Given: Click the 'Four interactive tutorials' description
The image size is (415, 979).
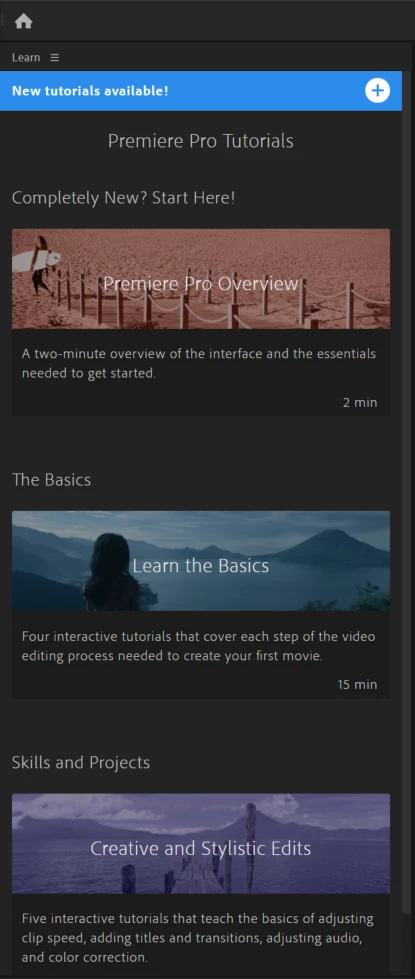Looking at the screenshot, I should point(199,646).
